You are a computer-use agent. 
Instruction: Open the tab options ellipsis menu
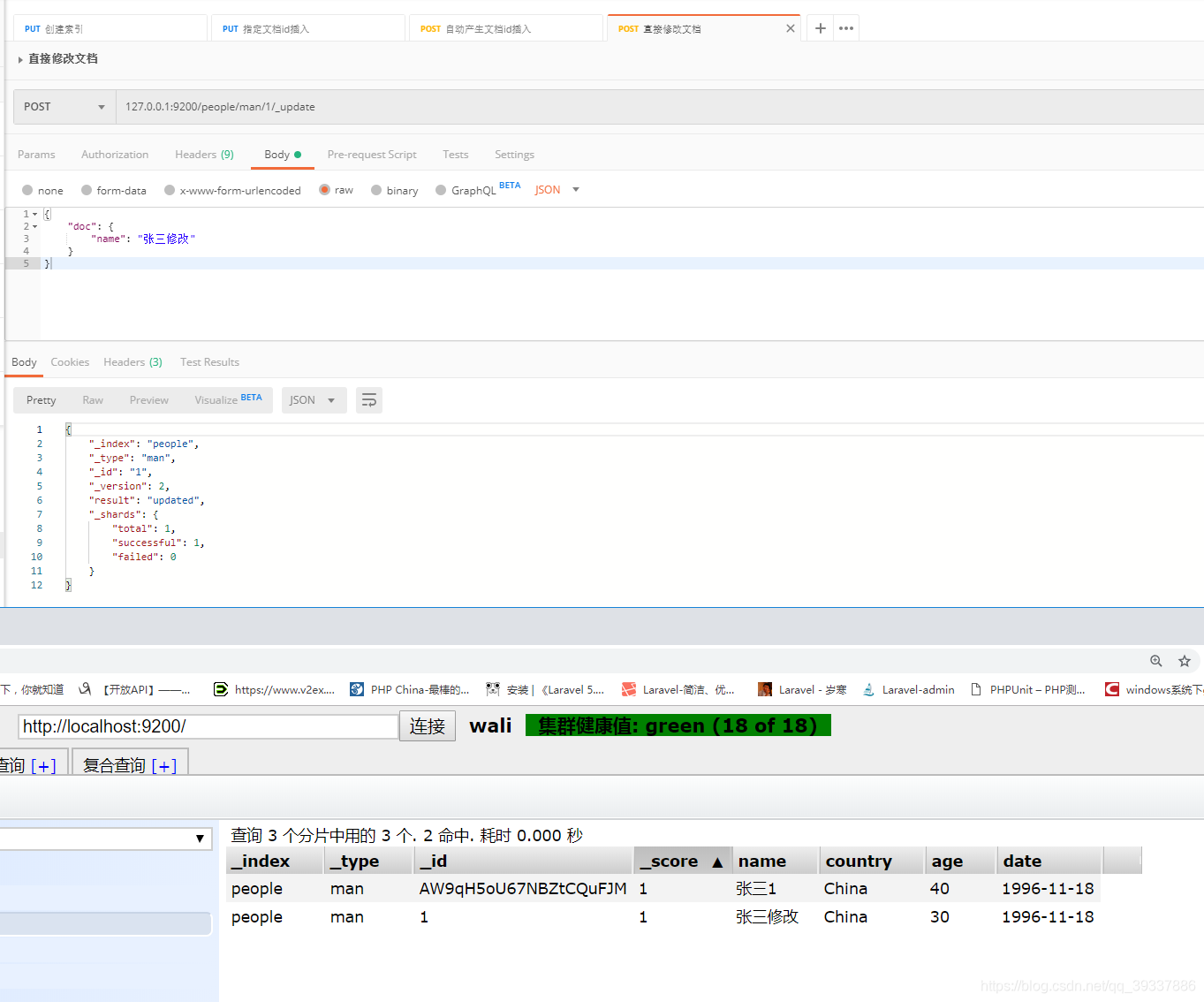[x=846, y=28]
